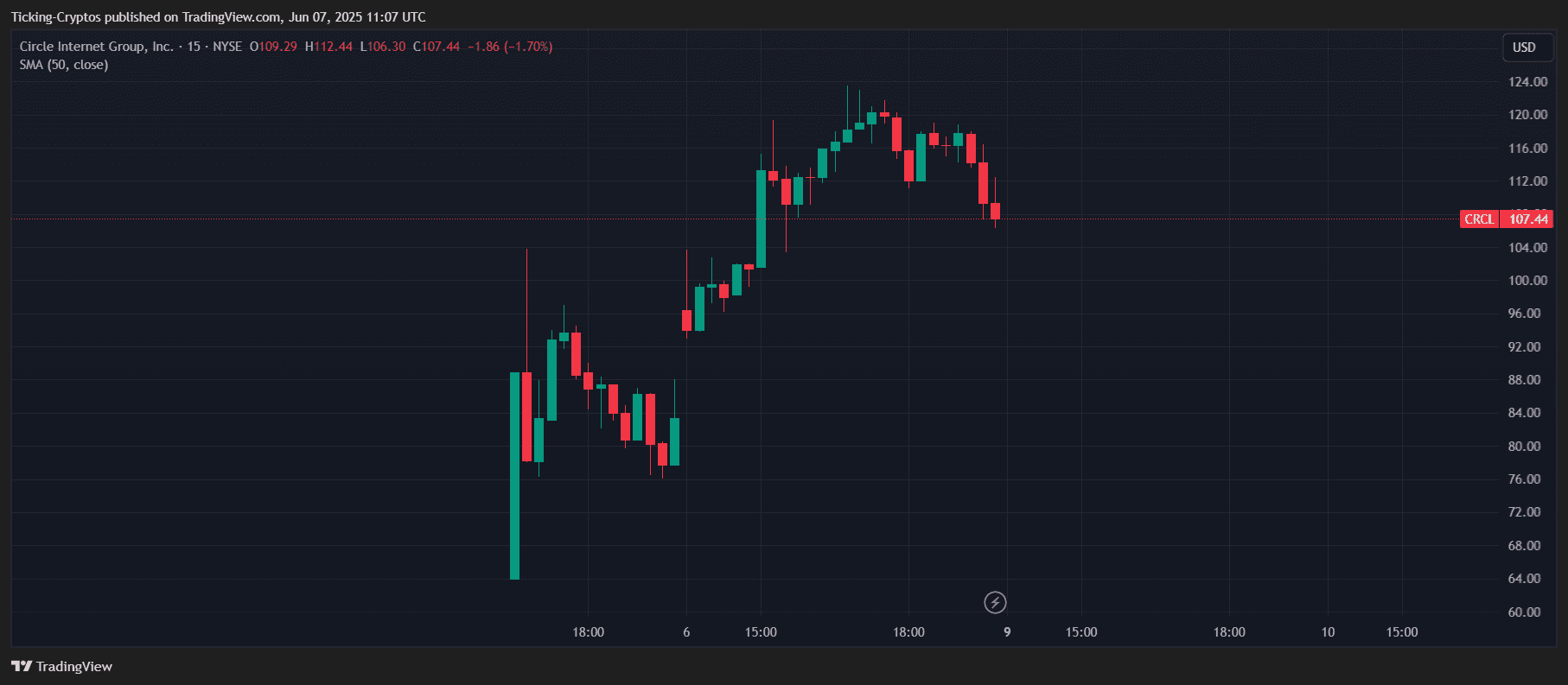The height and width of the screenshot is (685, 1568).
Task: Click the 100.00 price scale label
Action: pos(1527,281)
